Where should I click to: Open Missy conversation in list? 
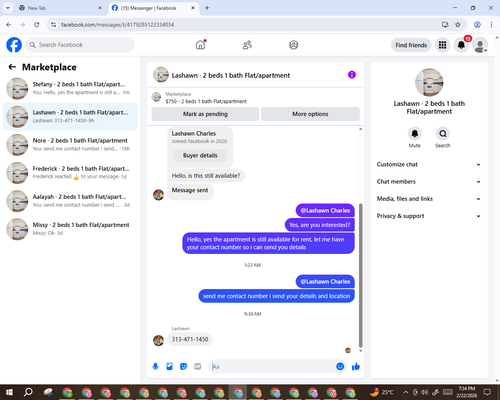(70, 229)
